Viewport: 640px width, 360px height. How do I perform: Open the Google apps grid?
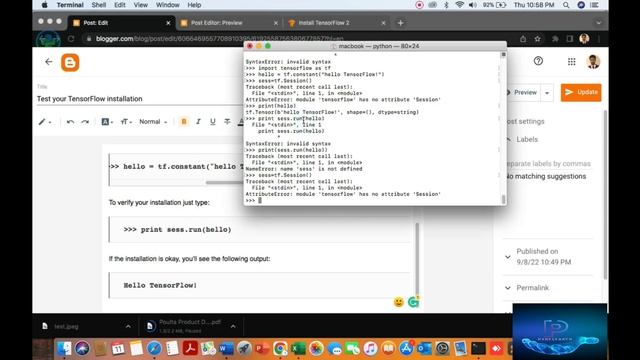click(571, 61)
